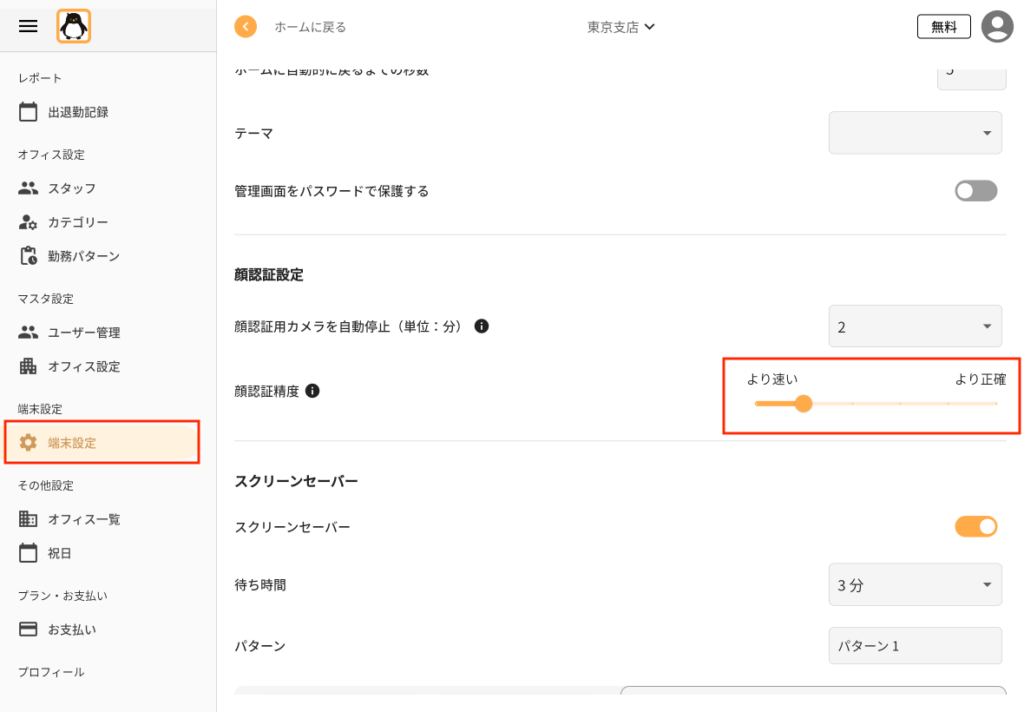Open the 待ち時間 dropdown showing 3 分

click(x=915, y=585)
